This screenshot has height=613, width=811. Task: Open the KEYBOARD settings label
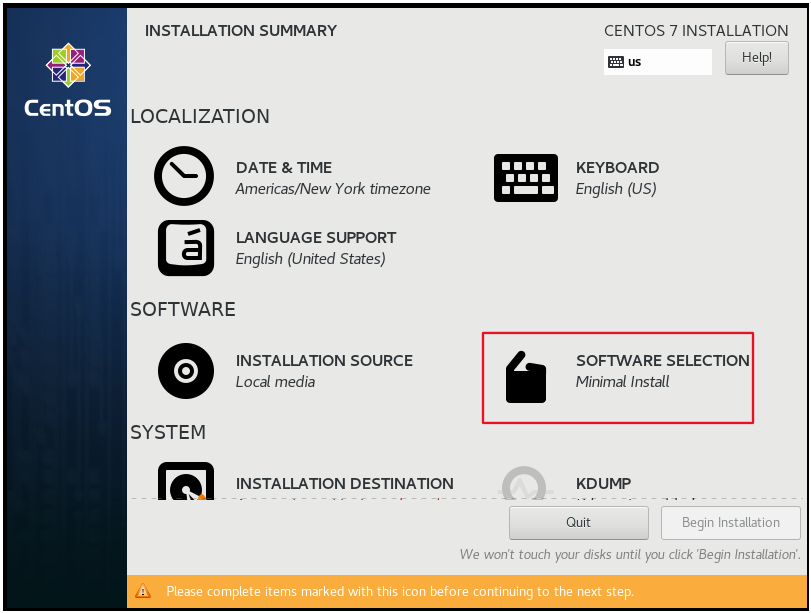point(617,168)
